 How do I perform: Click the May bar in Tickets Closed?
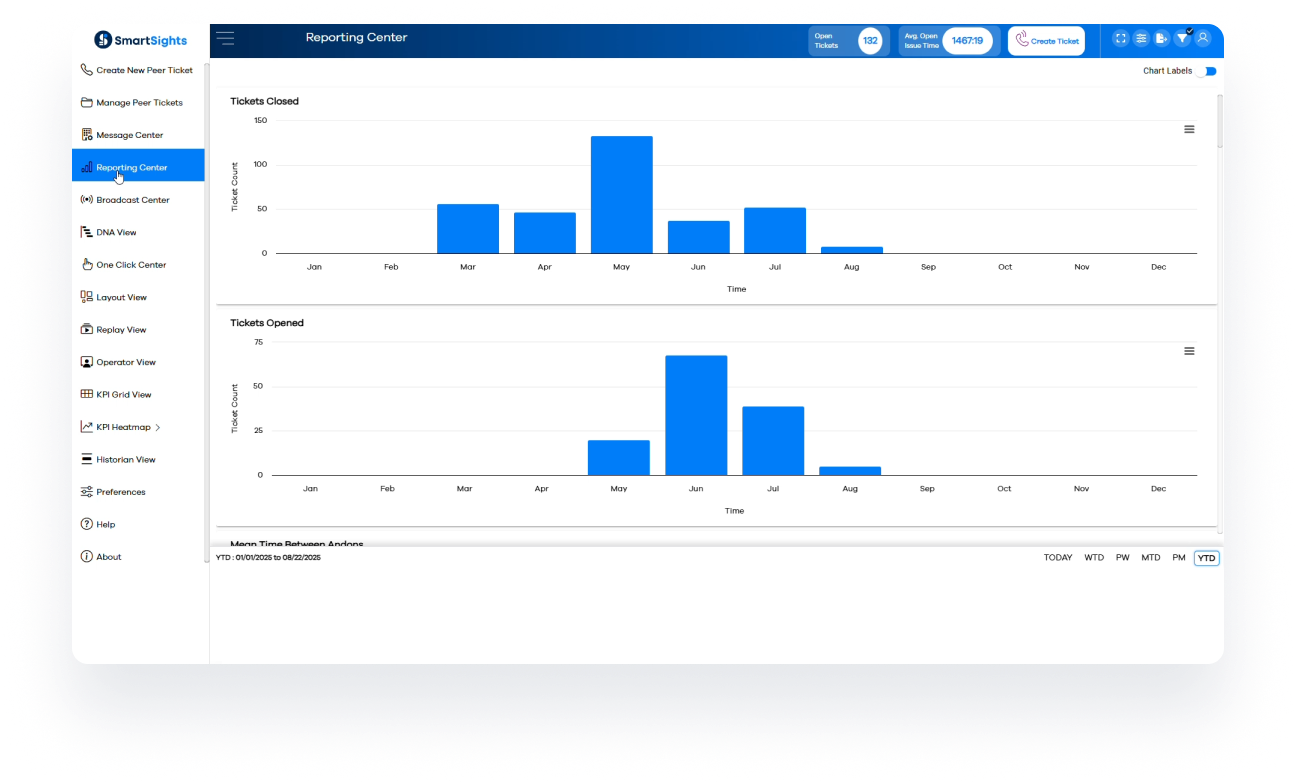pyautogui.click(x=621, y=195)
